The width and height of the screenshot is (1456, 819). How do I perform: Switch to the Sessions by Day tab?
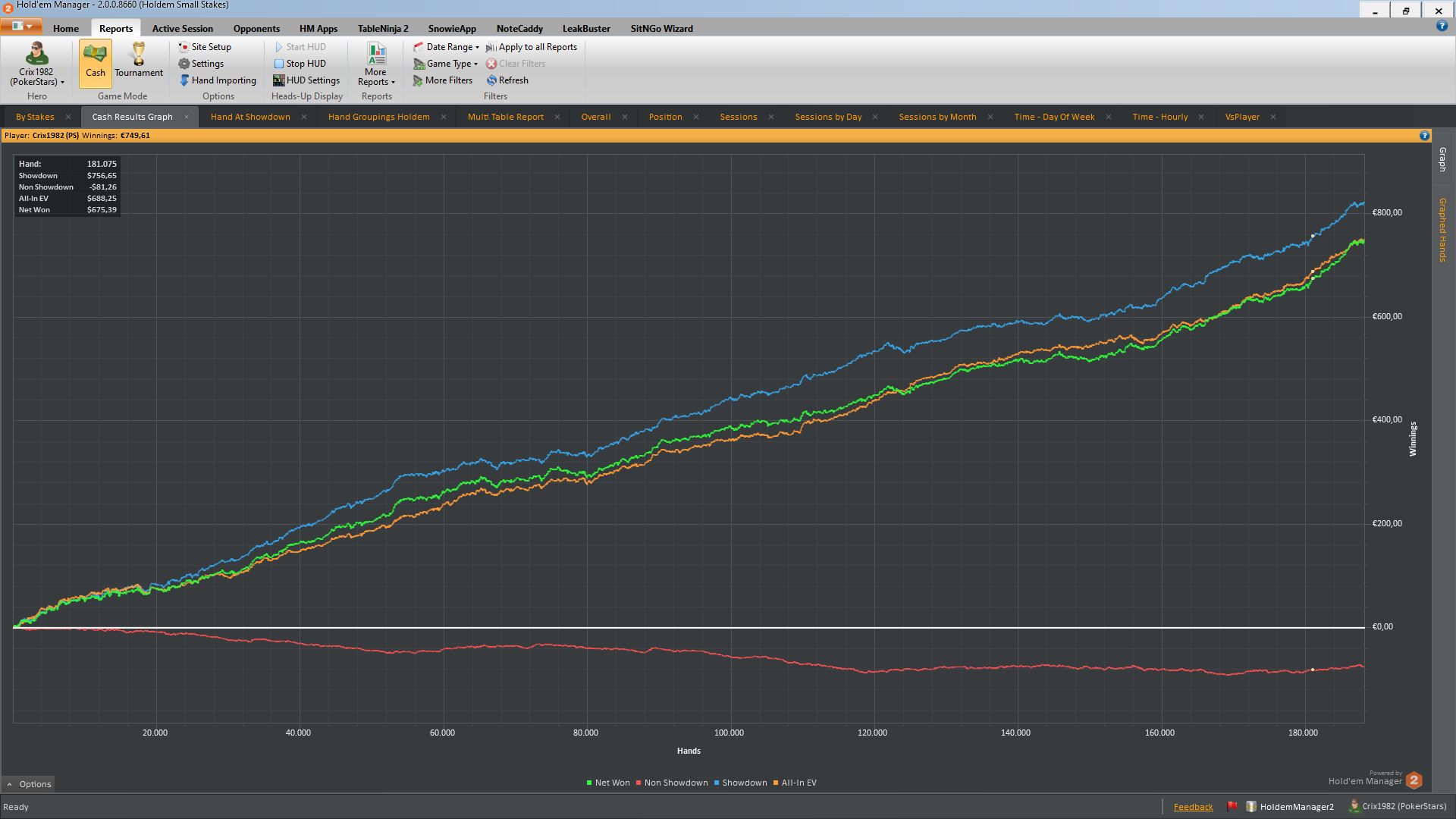828,117
